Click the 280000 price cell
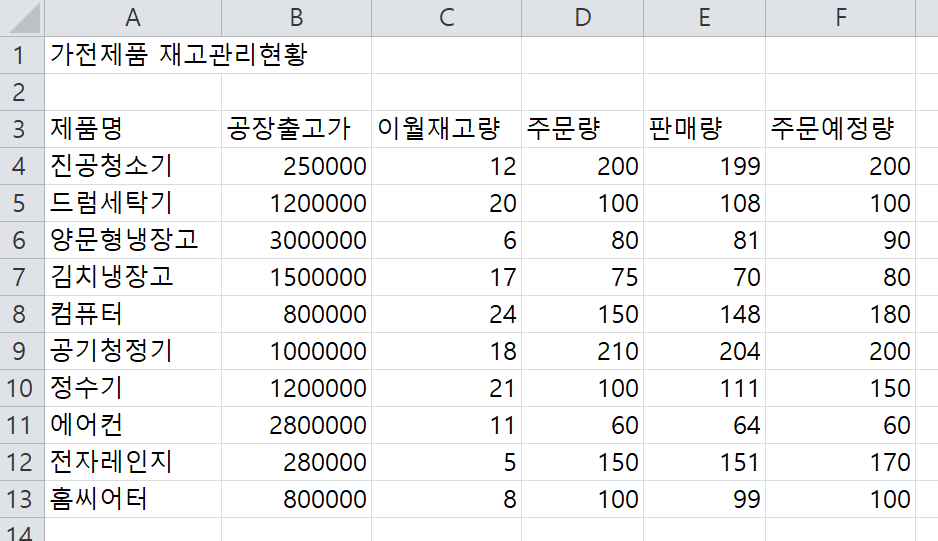The image size is (938, 541). (x=296, y=462)
